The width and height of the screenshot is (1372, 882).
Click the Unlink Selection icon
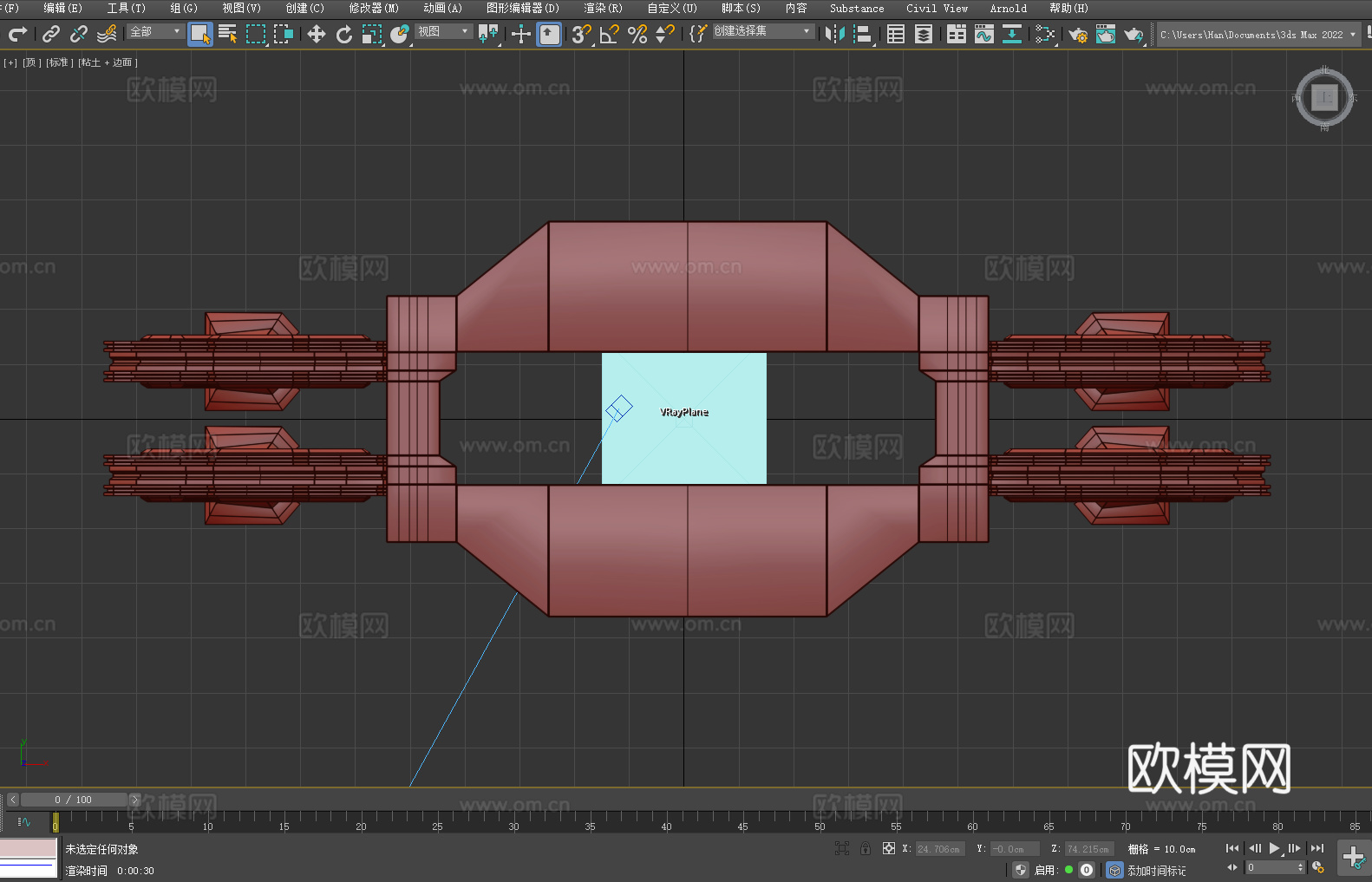[79, 34]
